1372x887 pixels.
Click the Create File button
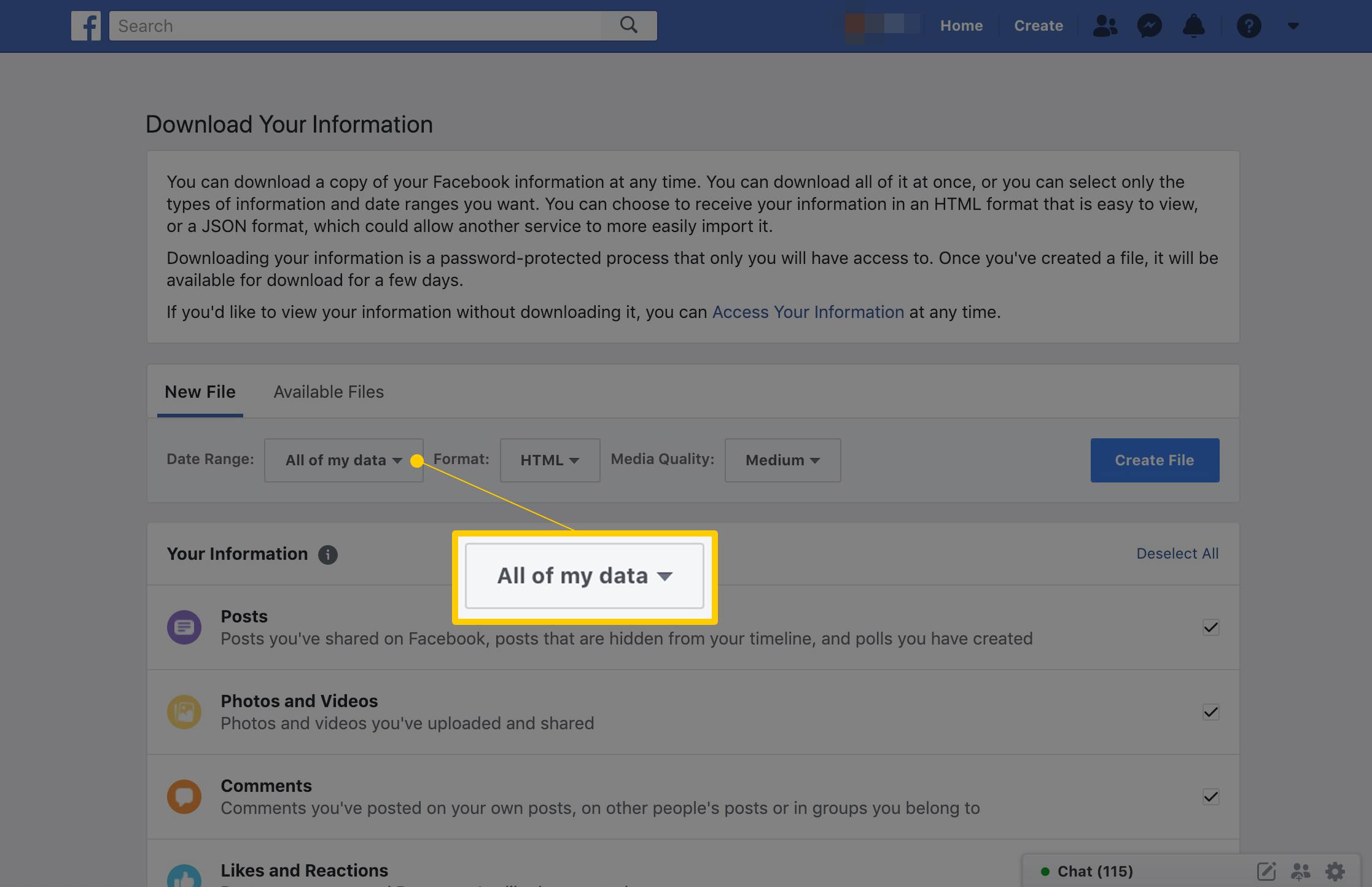coord(1155,460)
